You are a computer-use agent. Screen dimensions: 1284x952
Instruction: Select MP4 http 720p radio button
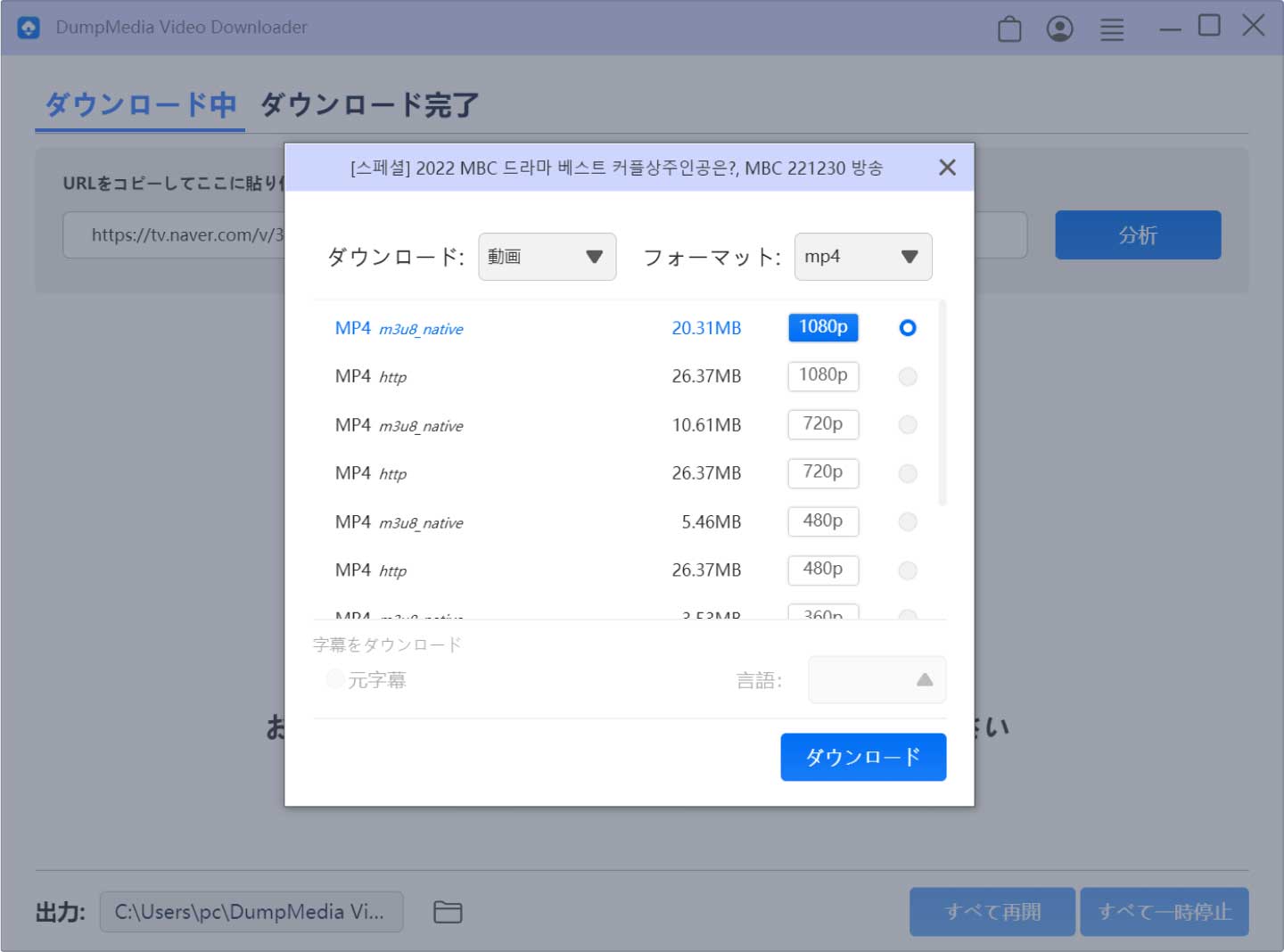click(x=908, y=473)
